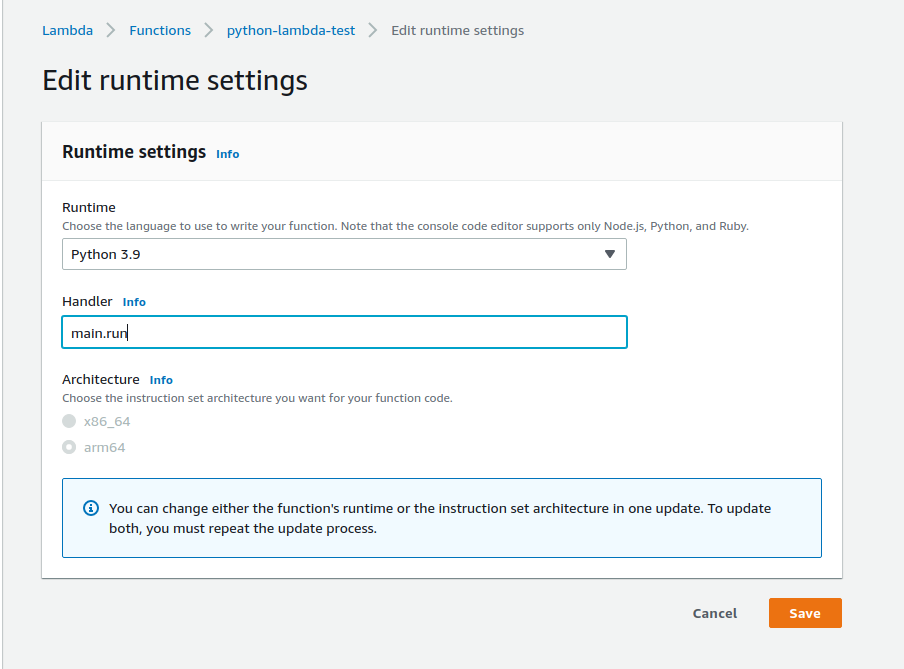Cancel editing the runtime settings
The image size is (904, 669).
point(714,613)
